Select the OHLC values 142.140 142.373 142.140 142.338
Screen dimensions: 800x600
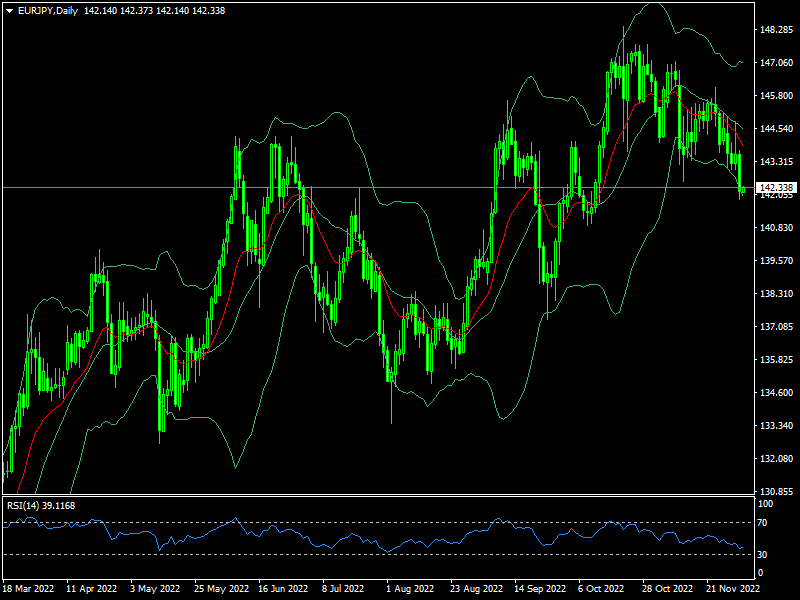pos(155,11)
